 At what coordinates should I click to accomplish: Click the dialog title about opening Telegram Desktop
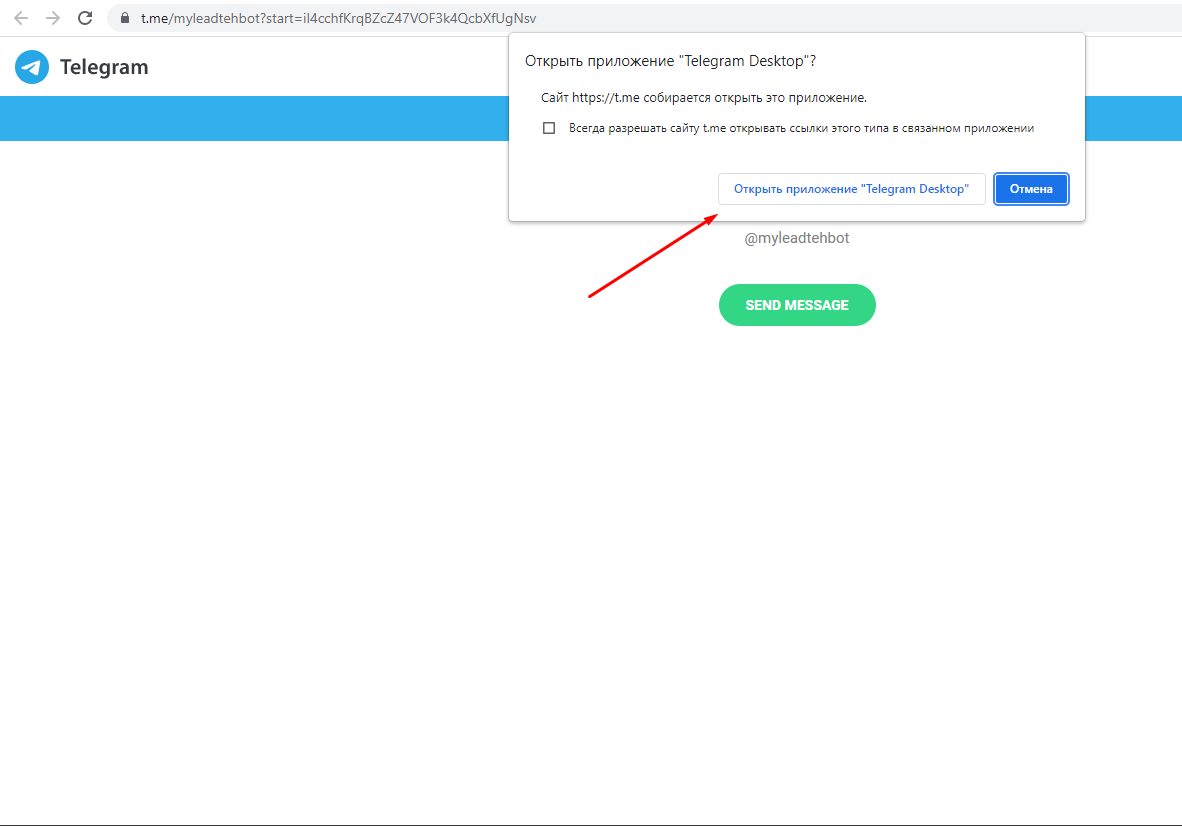[670, 61]
